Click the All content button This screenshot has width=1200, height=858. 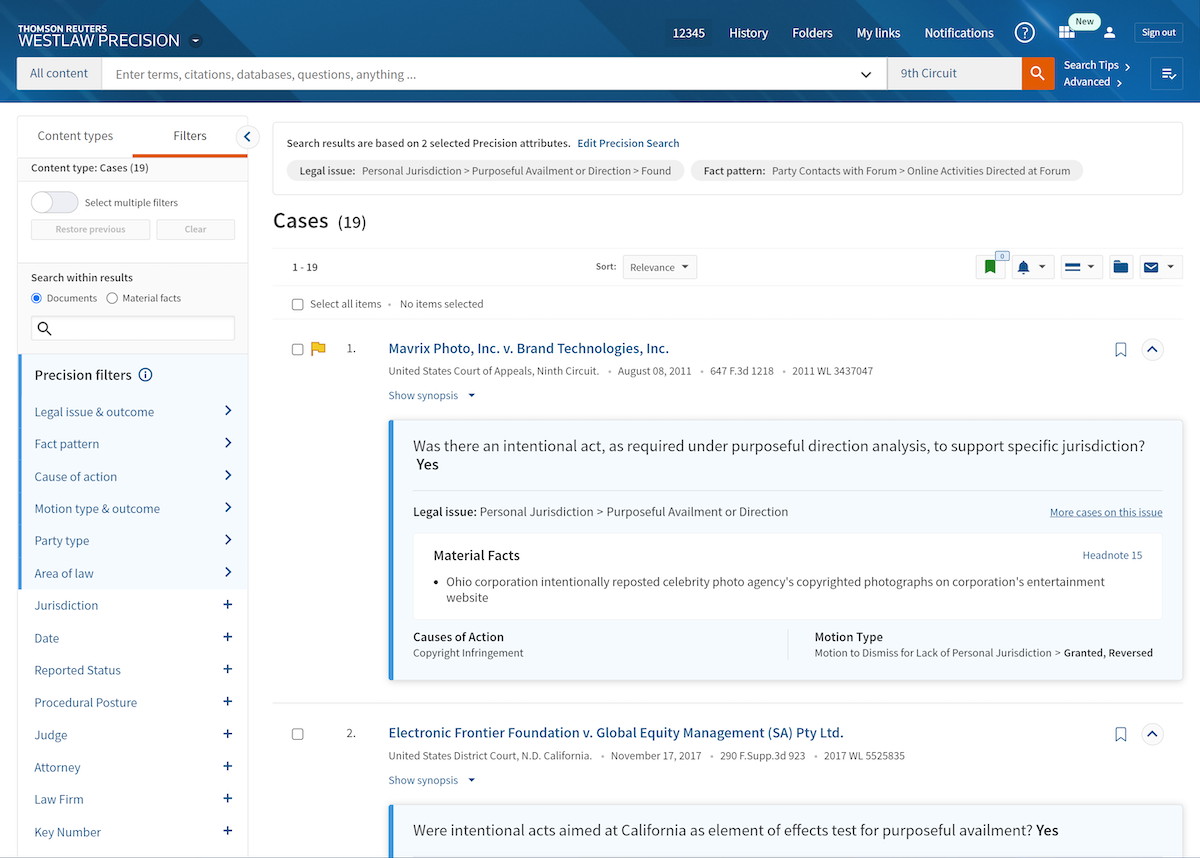click(59, 73)
